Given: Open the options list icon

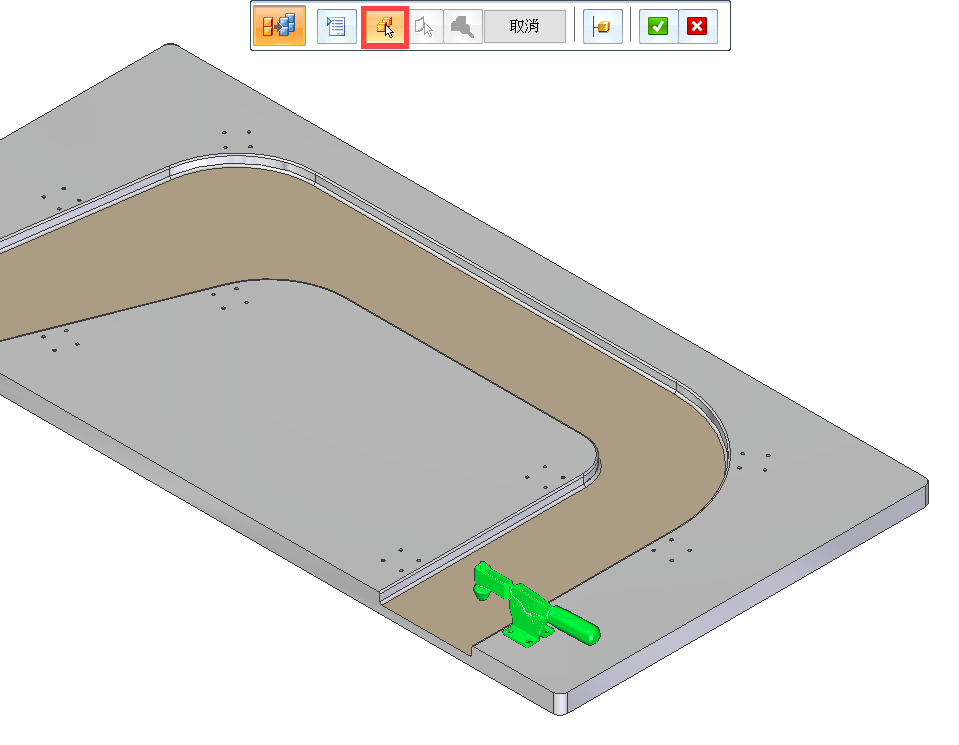Looking at the screenshot, I should 336,26.
